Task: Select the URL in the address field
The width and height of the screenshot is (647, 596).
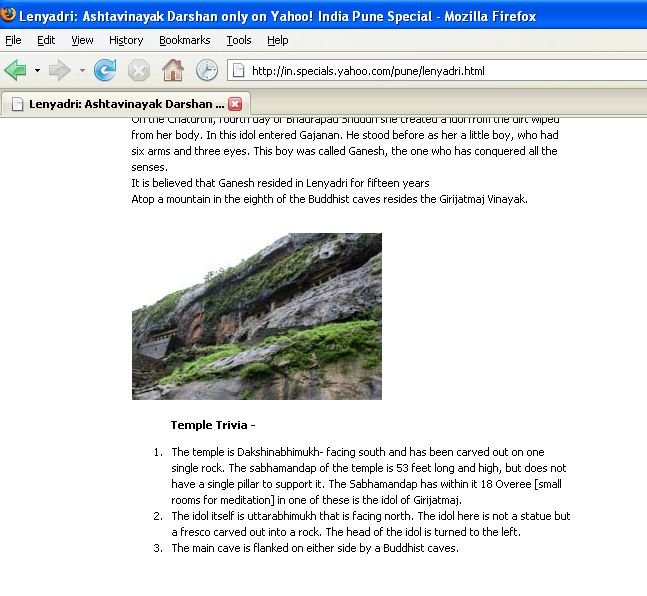Action: click(368, 71)
